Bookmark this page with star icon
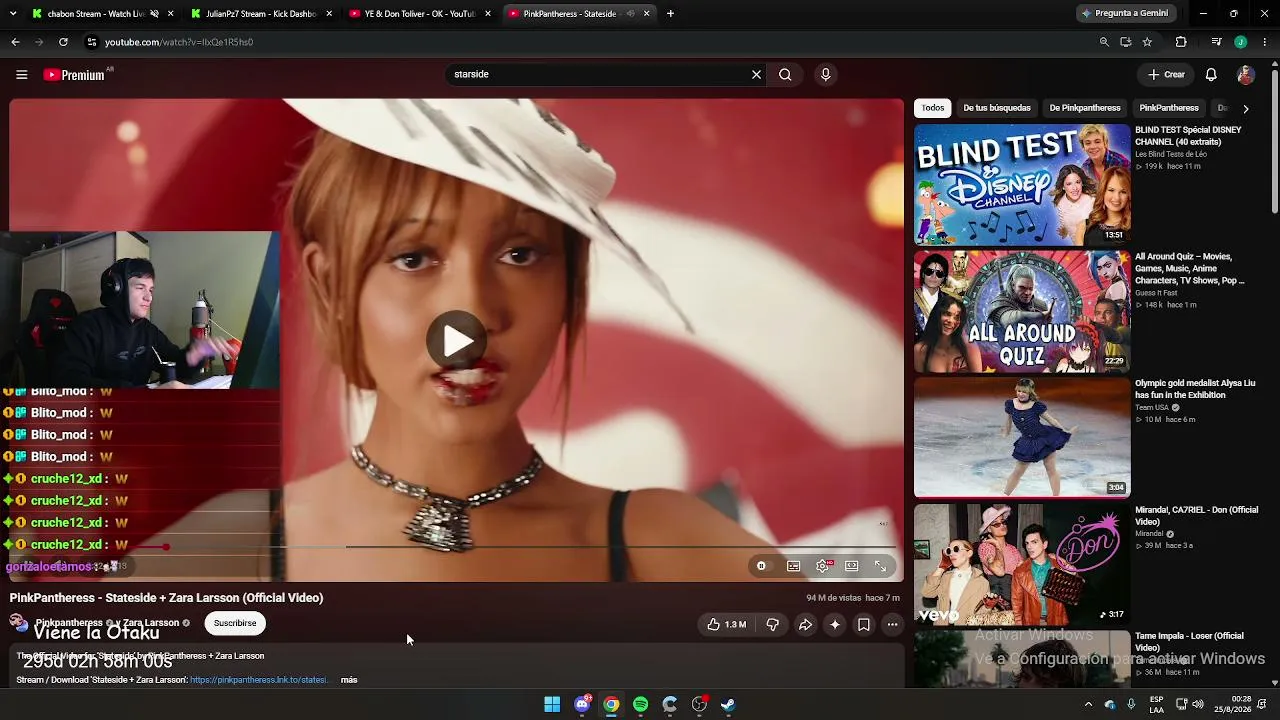 (x=1147, y=42)
